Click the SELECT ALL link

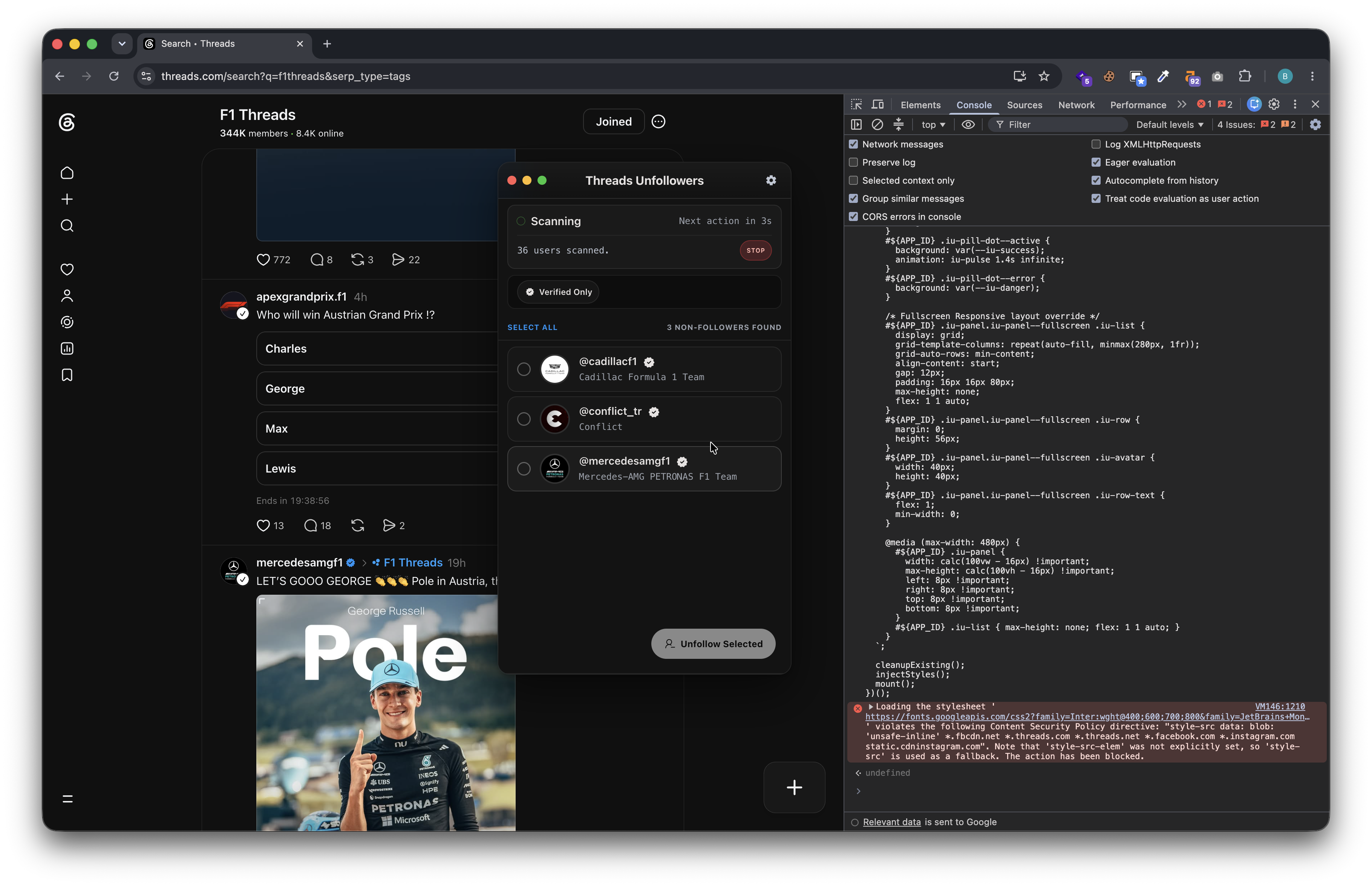click(532, 327)
